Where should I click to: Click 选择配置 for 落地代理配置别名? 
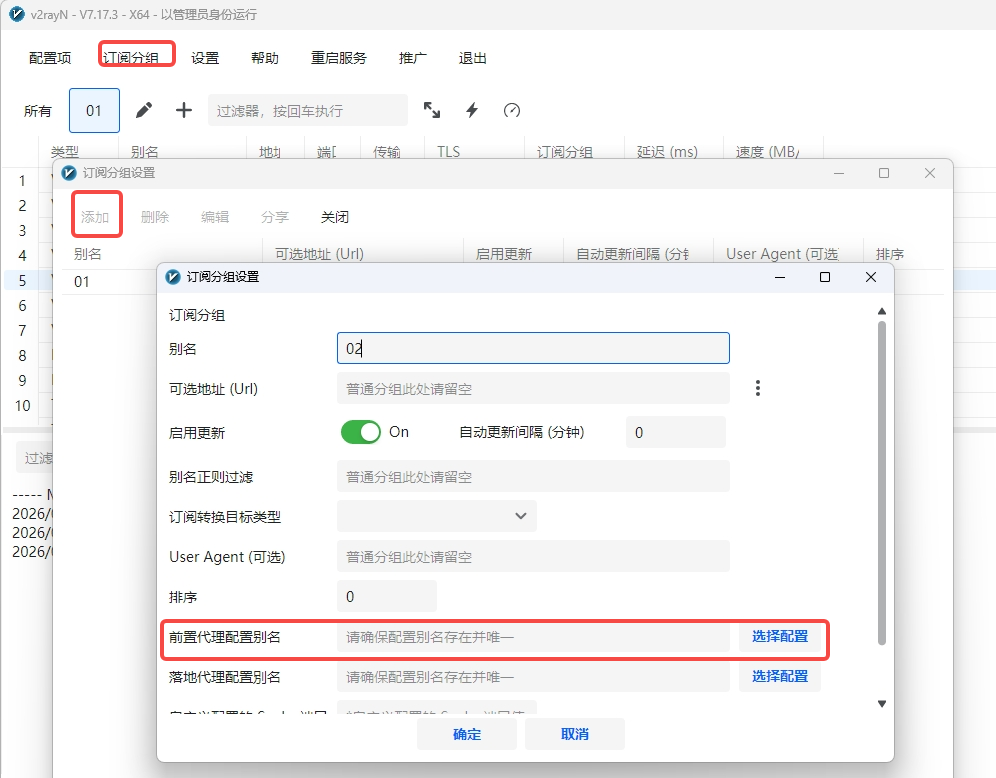pos(780,676)
